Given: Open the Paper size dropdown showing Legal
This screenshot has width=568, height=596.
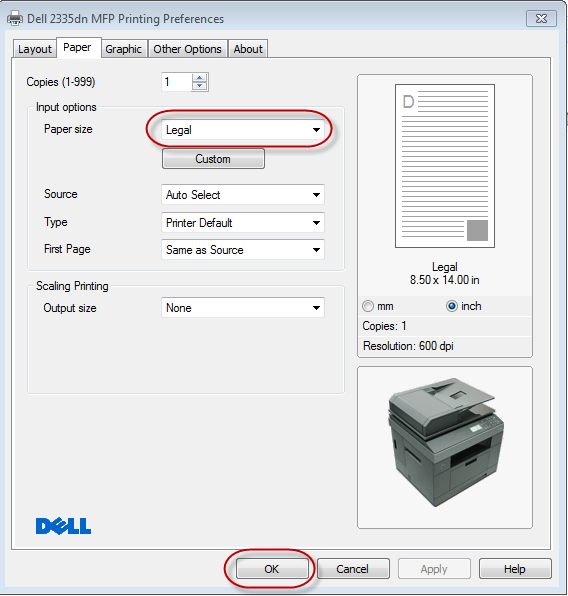Looking at the screenshot, I should coord(243,130).
